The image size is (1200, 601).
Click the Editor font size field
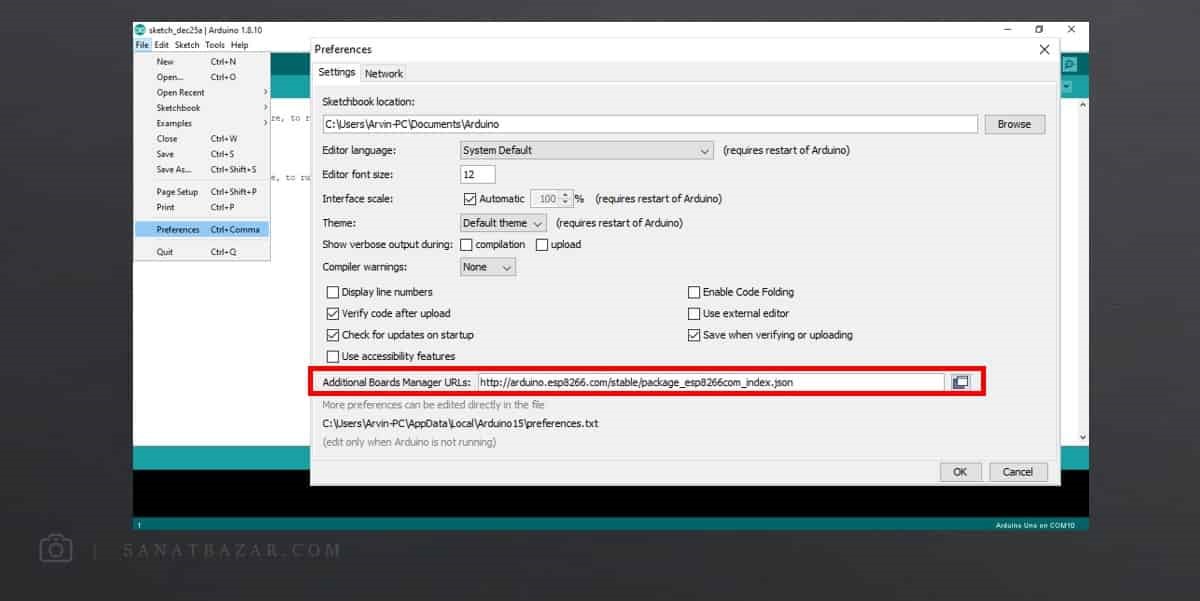[x=478, y=174]
